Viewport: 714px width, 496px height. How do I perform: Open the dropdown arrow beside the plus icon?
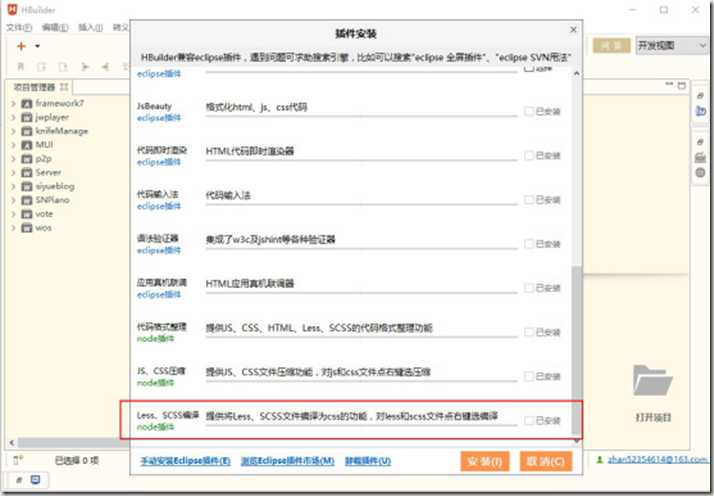pos(37,46)
